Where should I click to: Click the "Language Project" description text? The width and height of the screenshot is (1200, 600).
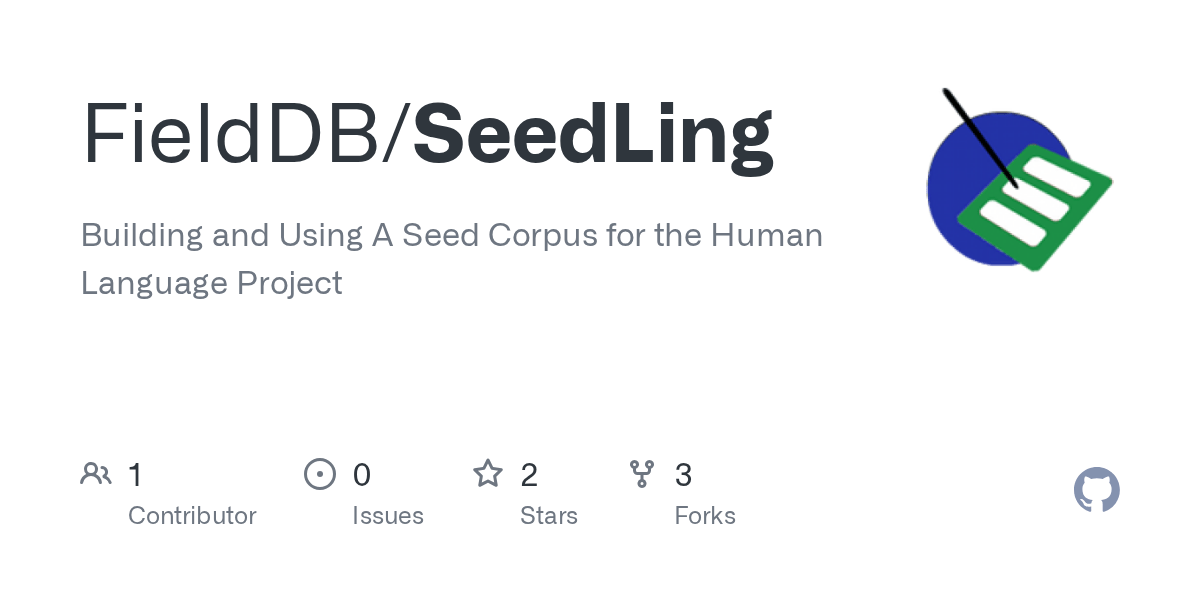[x=211, y=283]
